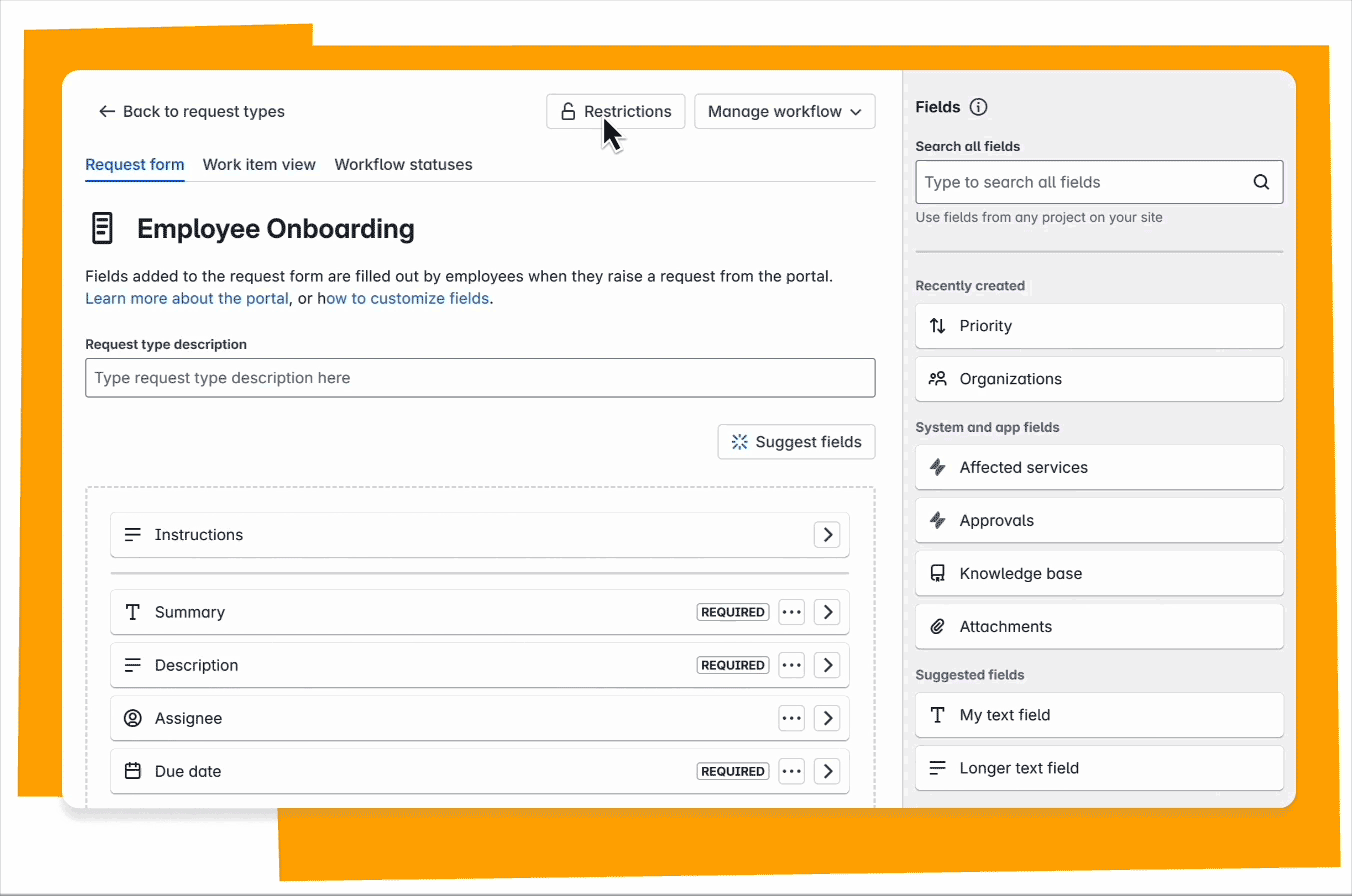
Task: Expand the Instructions field chevron
Action: (x=827, y=535)
